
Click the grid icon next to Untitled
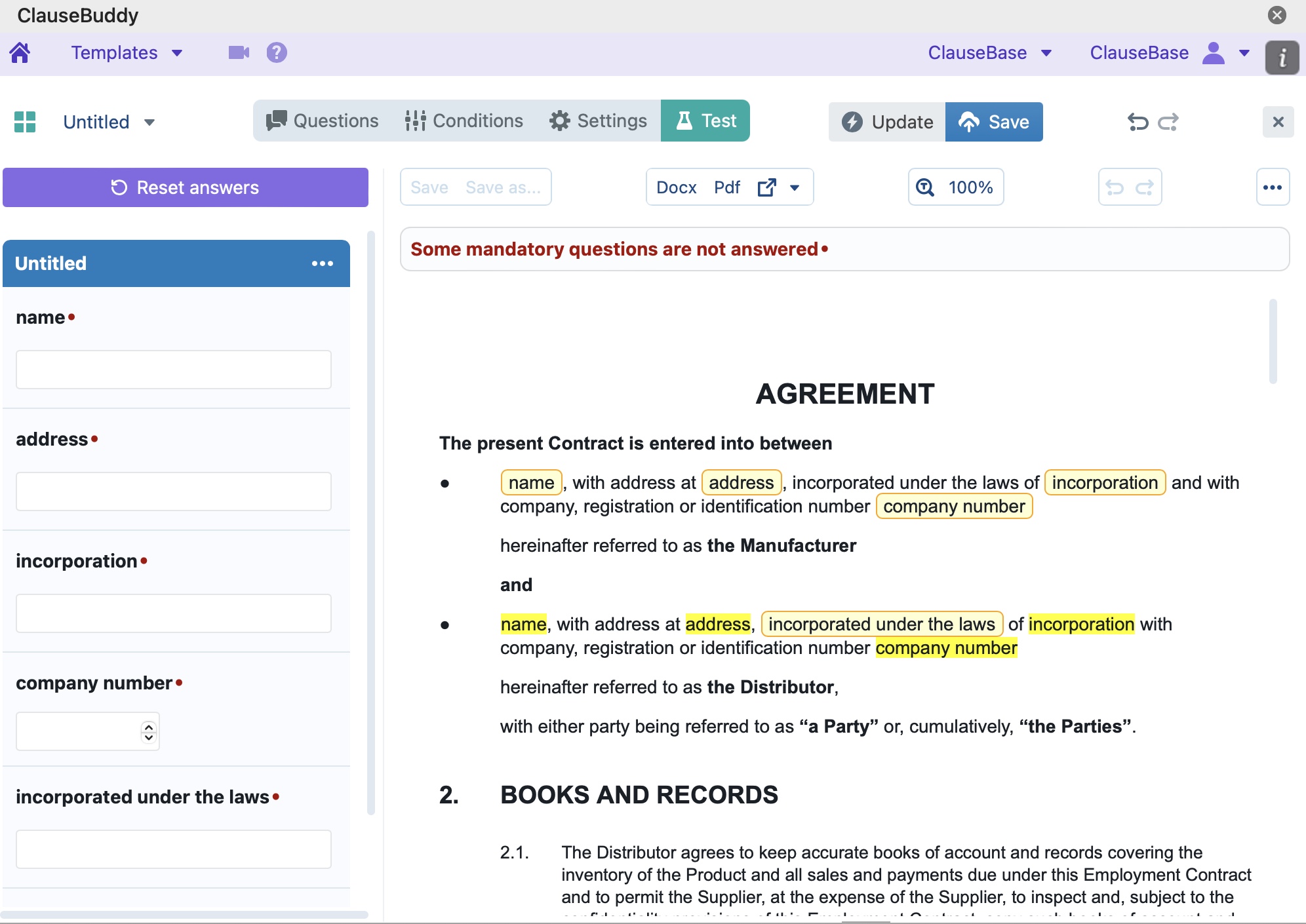click(x=25, y=122)
